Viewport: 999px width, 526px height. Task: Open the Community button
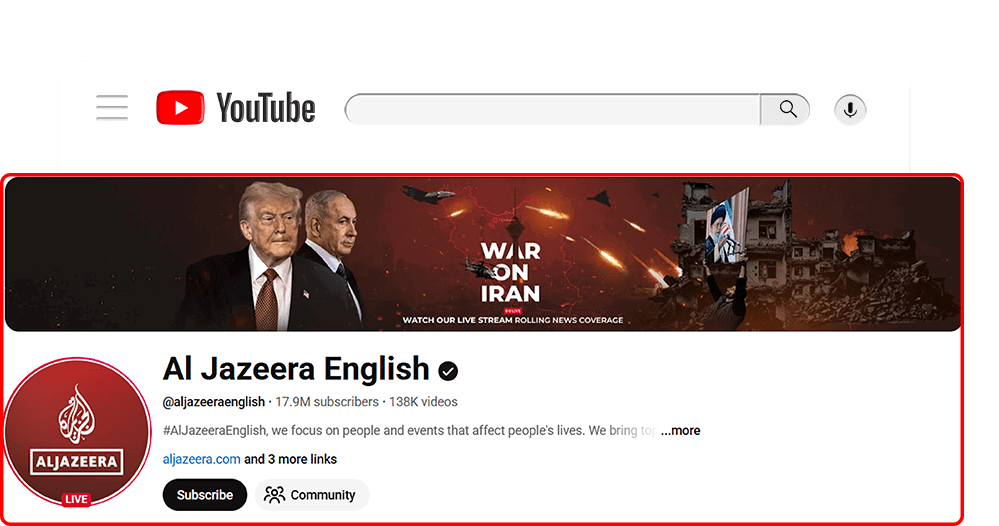[312, 495]
